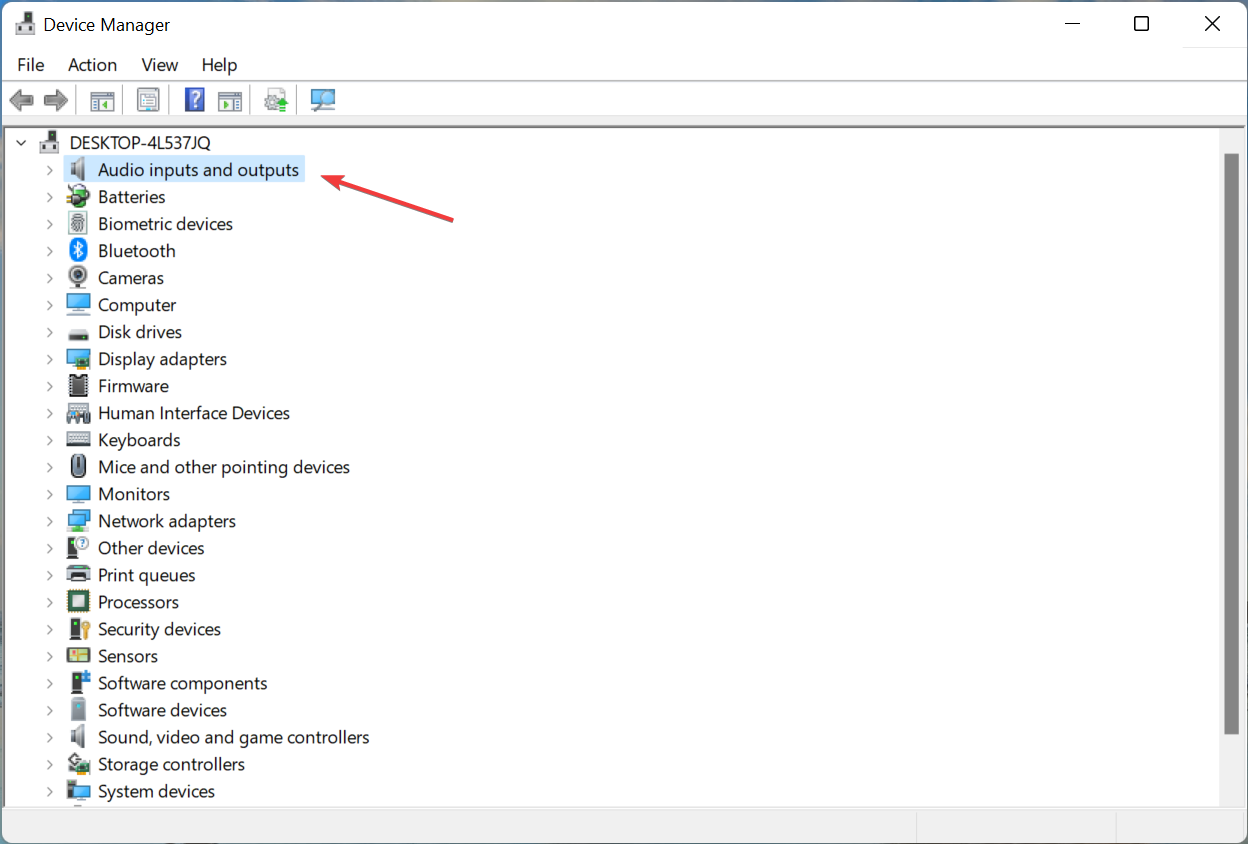Expand the Computer category
This screenshot has height=844, width=1248.
(x=49, y=305)
